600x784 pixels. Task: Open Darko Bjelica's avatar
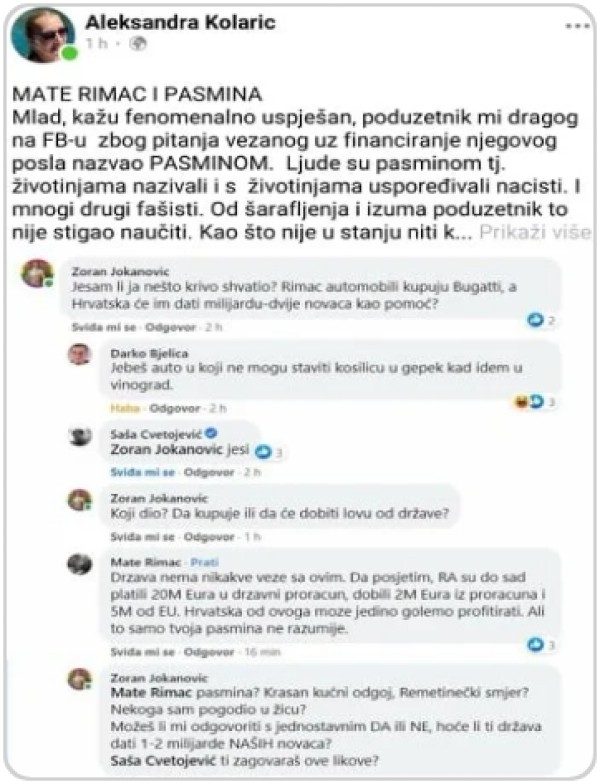pyautogui.click(x=80, y=354)
